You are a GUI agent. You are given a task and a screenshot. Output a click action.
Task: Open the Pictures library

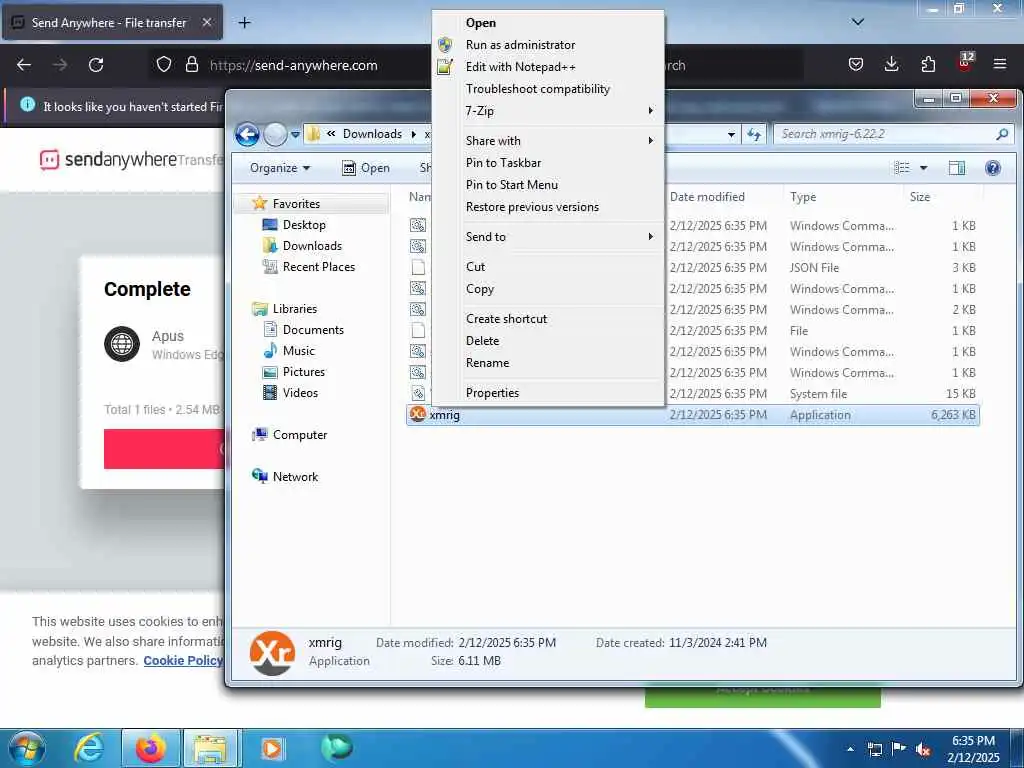pos(304,372)
